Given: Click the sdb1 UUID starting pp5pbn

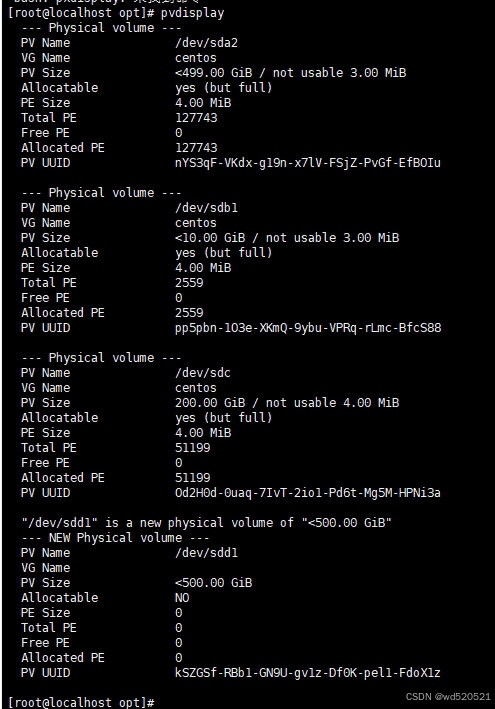Looking at the screenshot, I should (308, 328).
